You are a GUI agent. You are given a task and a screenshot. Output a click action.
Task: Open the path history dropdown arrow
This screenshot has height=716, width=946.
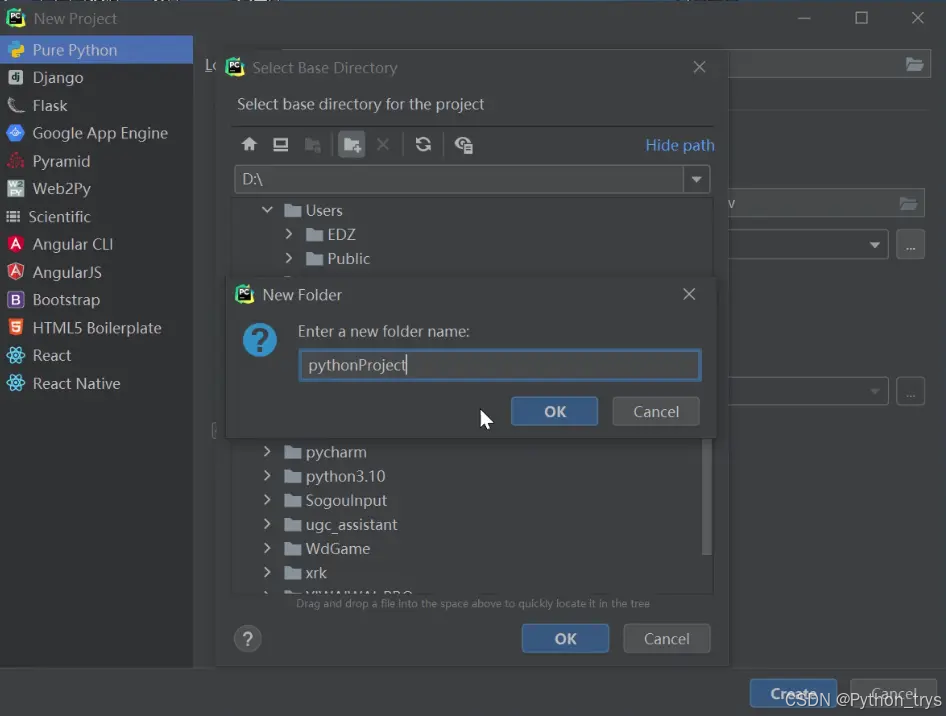696,179
